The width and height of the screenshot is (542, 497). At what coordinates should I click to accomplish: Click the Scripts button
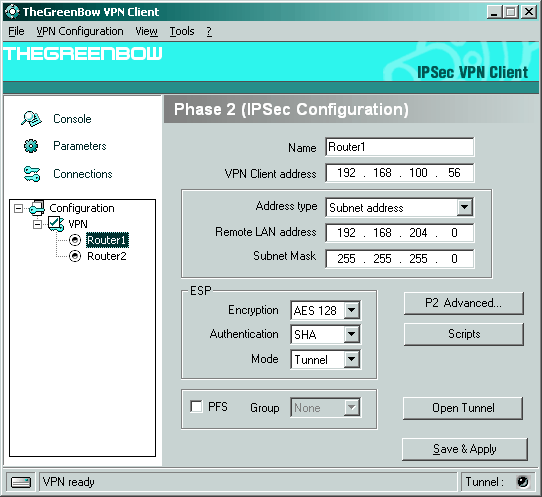tap(464, 334)
